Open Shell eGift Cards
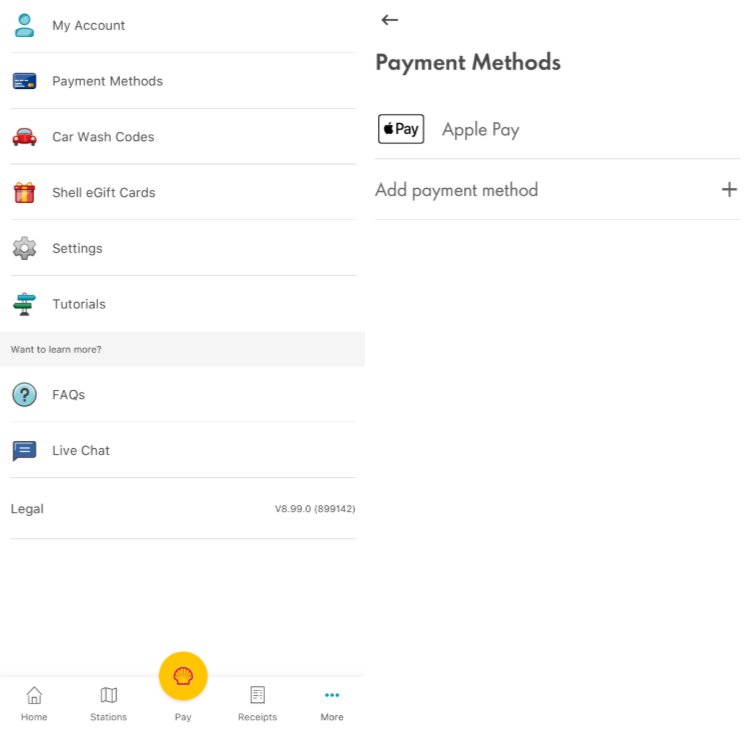 (x=183, y=192)
